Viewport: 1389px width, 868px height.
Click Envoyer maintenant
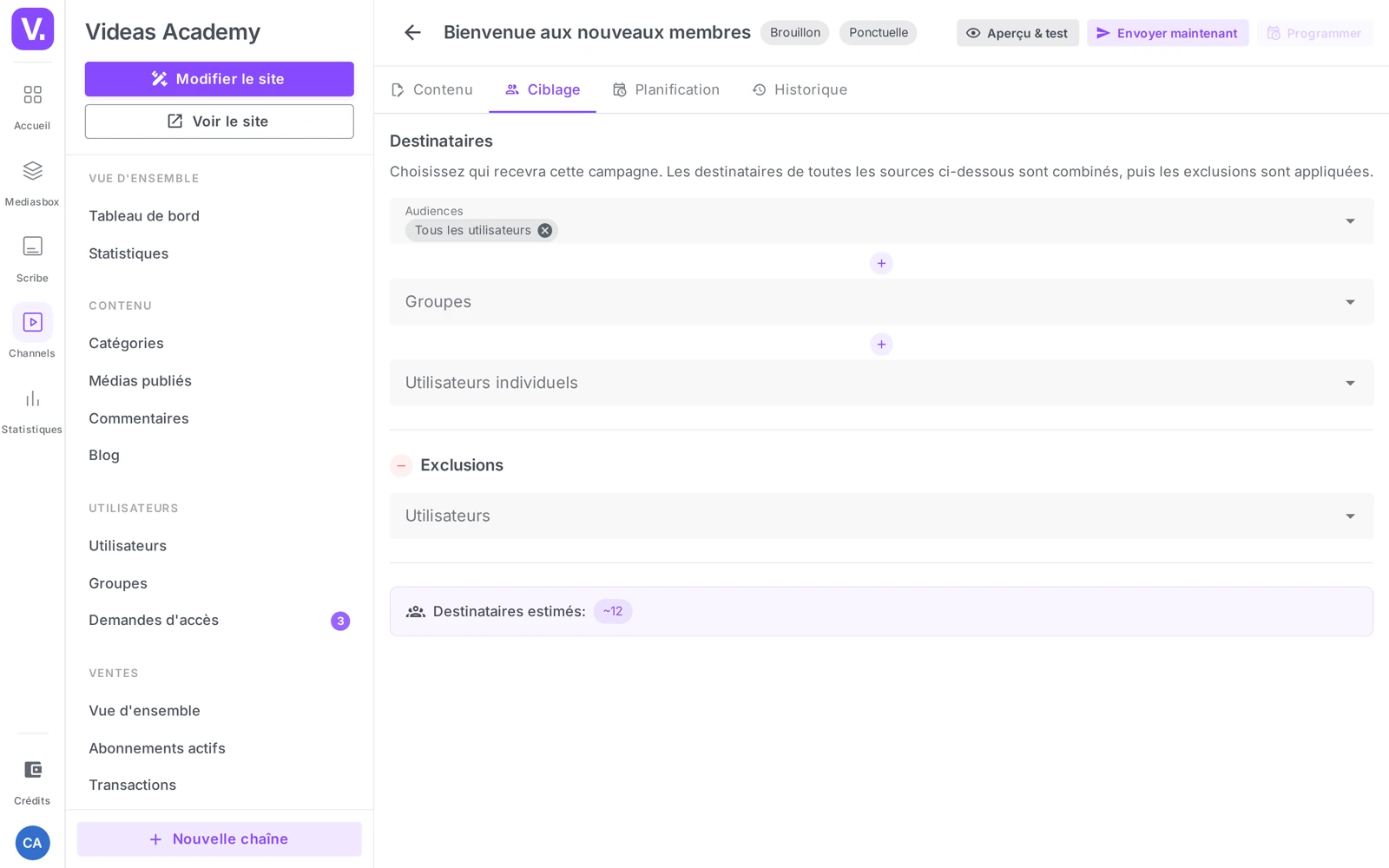pyautogui.click(x=1168, y=33)
